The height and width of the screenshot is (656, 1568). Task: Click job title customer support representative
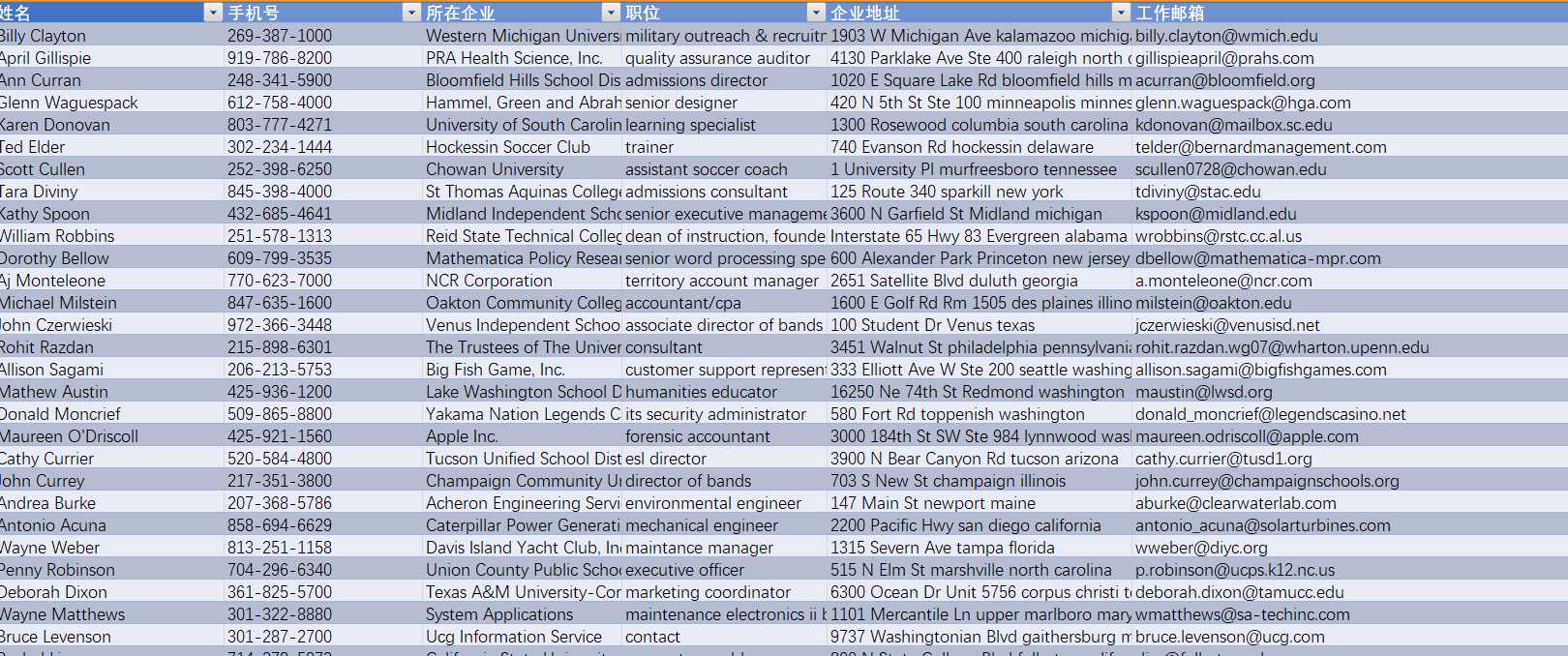[725, 370]
